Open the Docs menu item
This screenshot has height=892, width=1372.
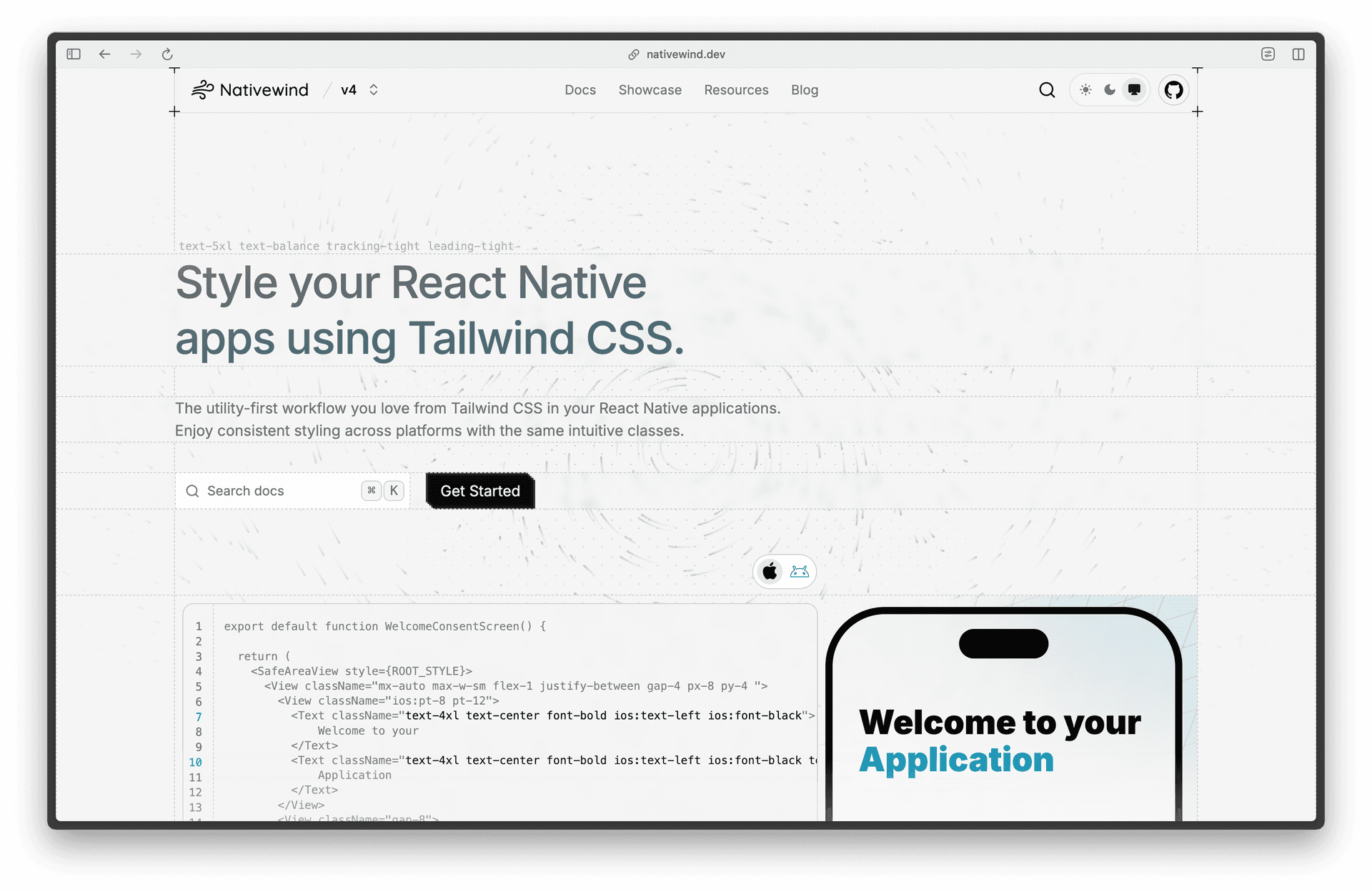click(x=580, y=90)
